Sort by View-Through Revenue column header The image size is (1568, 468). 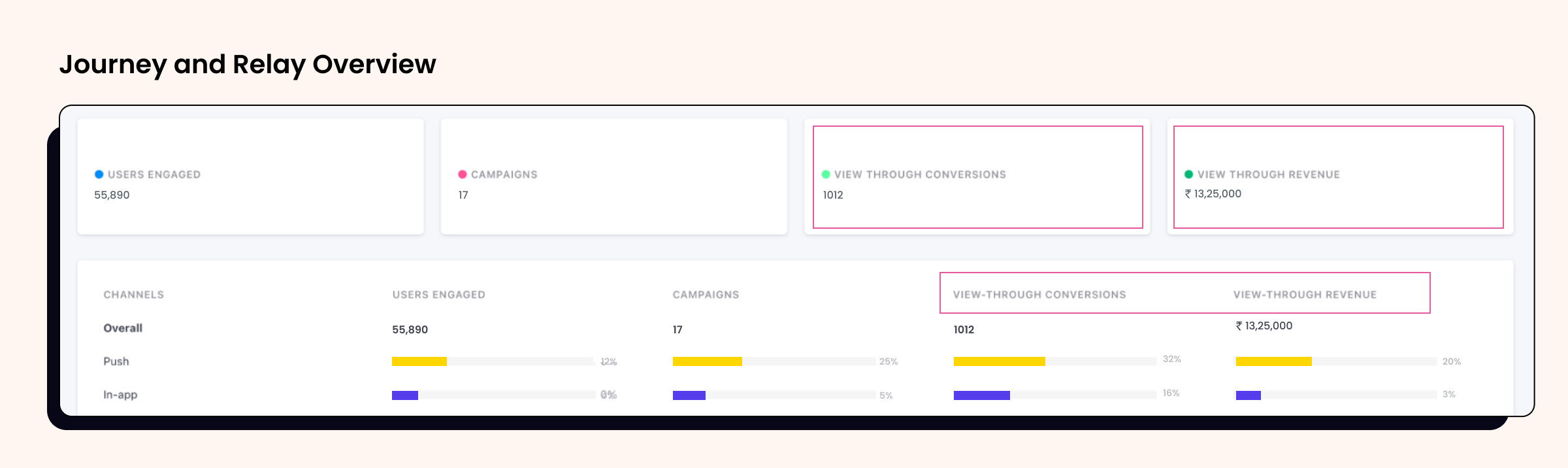(x=1305, y=295)
